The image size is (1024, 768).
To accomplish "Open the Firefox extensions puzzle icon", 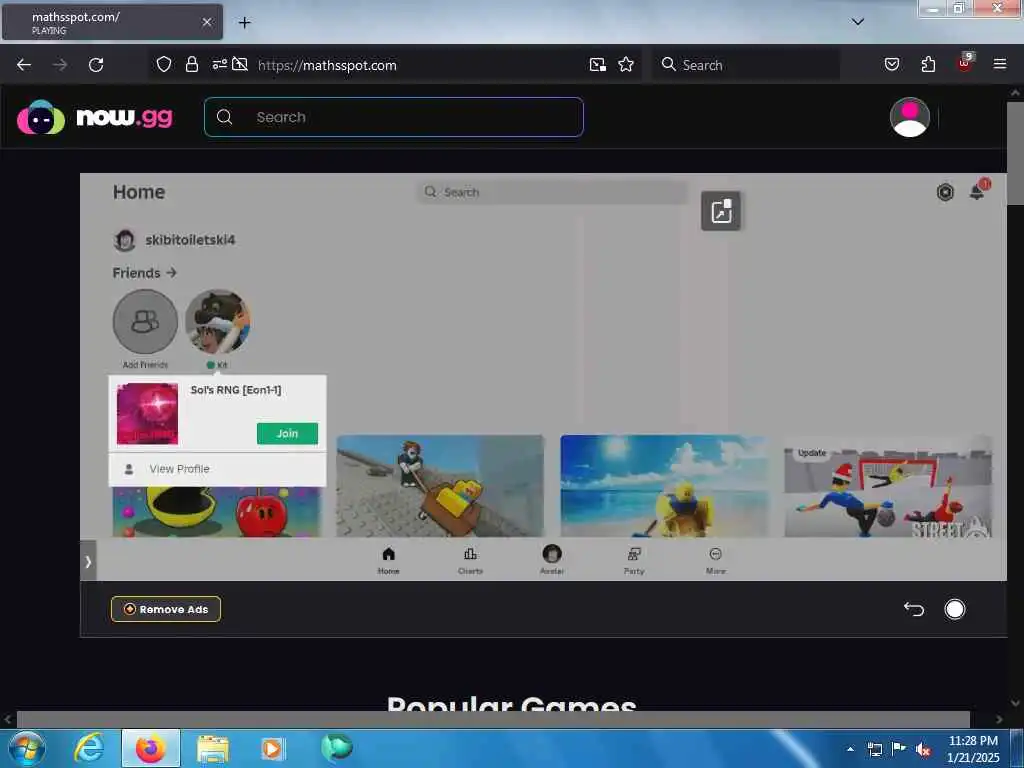I will click(928, 64).
